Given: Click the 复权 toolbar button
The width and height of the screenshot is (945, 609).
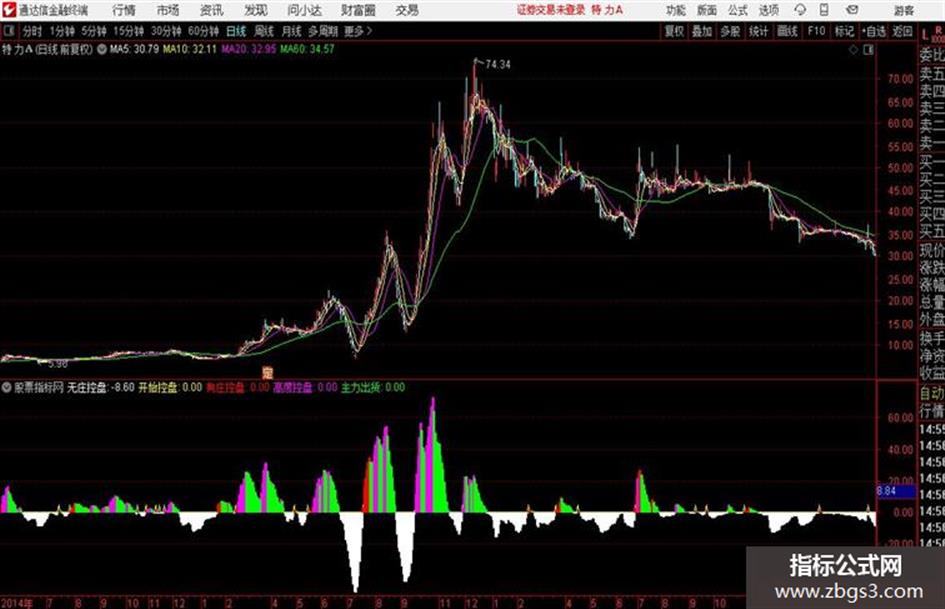Looking at the screenshot, I should tap(674, 31).
